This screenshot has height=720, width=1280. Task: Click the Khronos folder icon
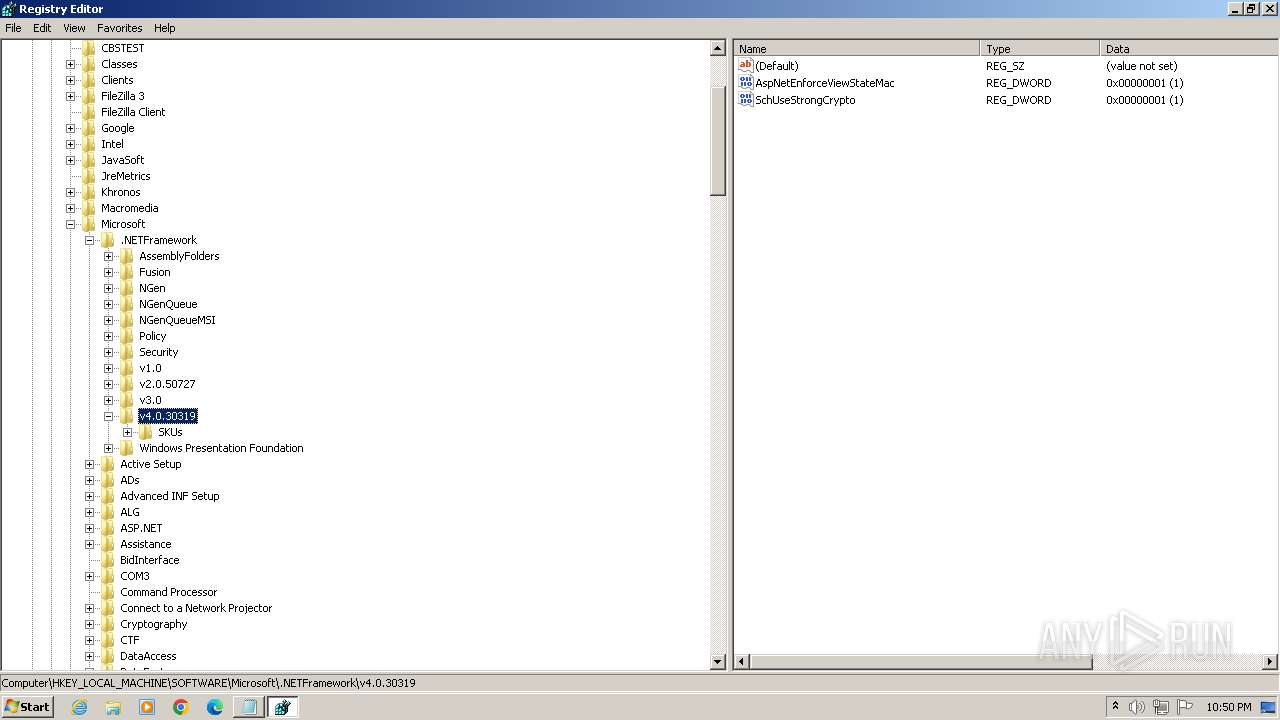89,192
